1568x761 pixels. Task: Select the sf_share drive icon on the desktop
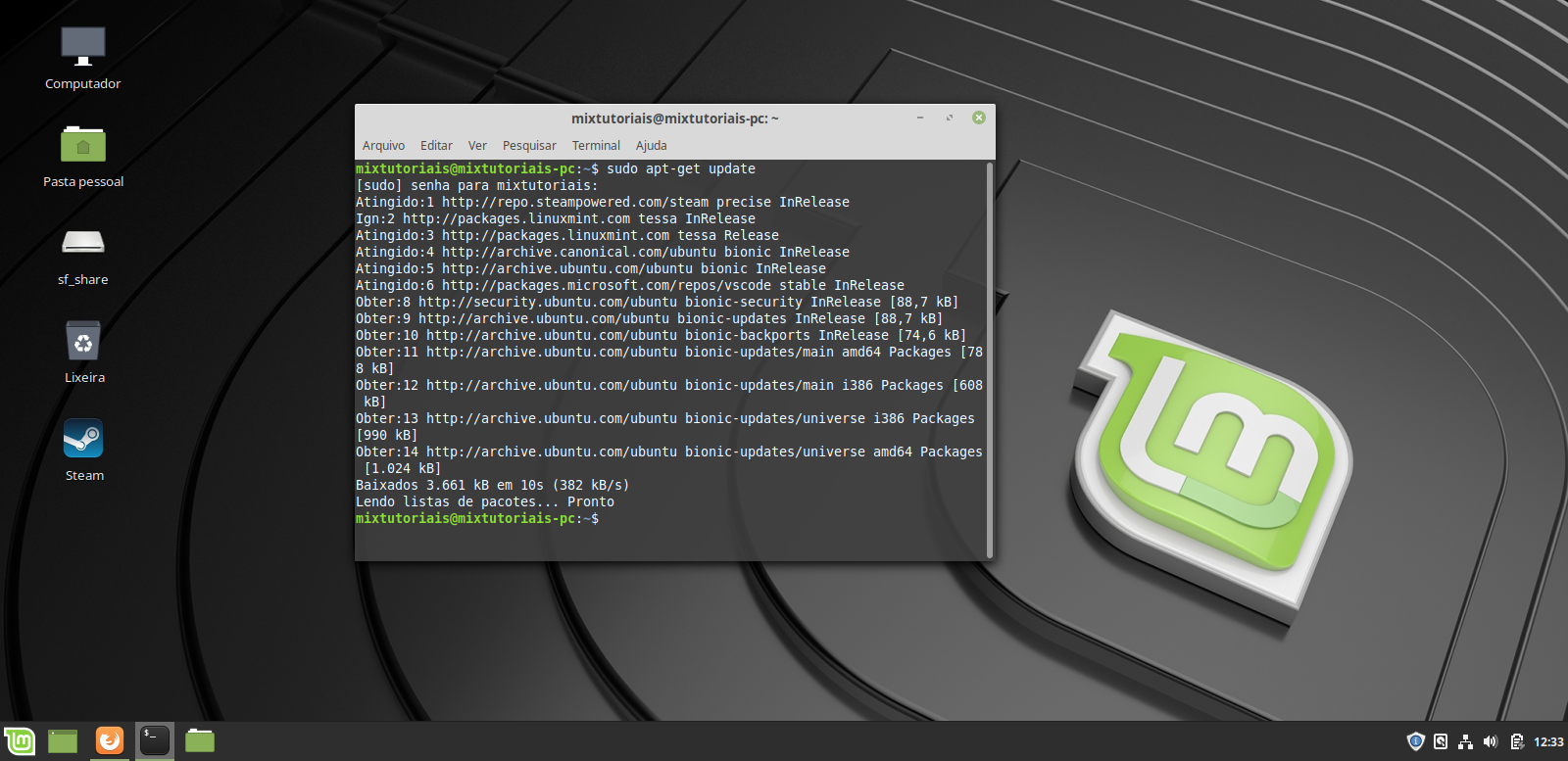click(x=83, y=242)
